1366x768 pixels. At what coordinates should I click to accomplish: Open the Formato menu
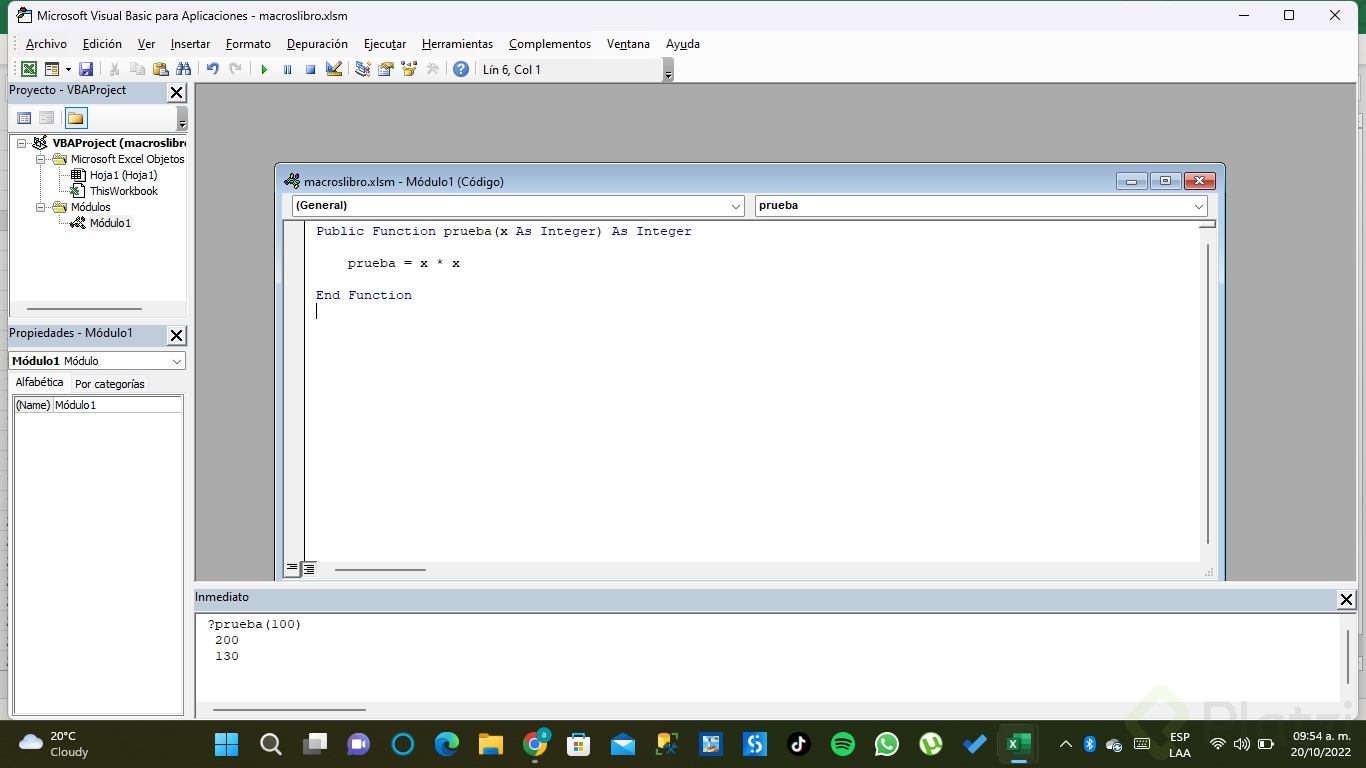(x=248, y=44)
